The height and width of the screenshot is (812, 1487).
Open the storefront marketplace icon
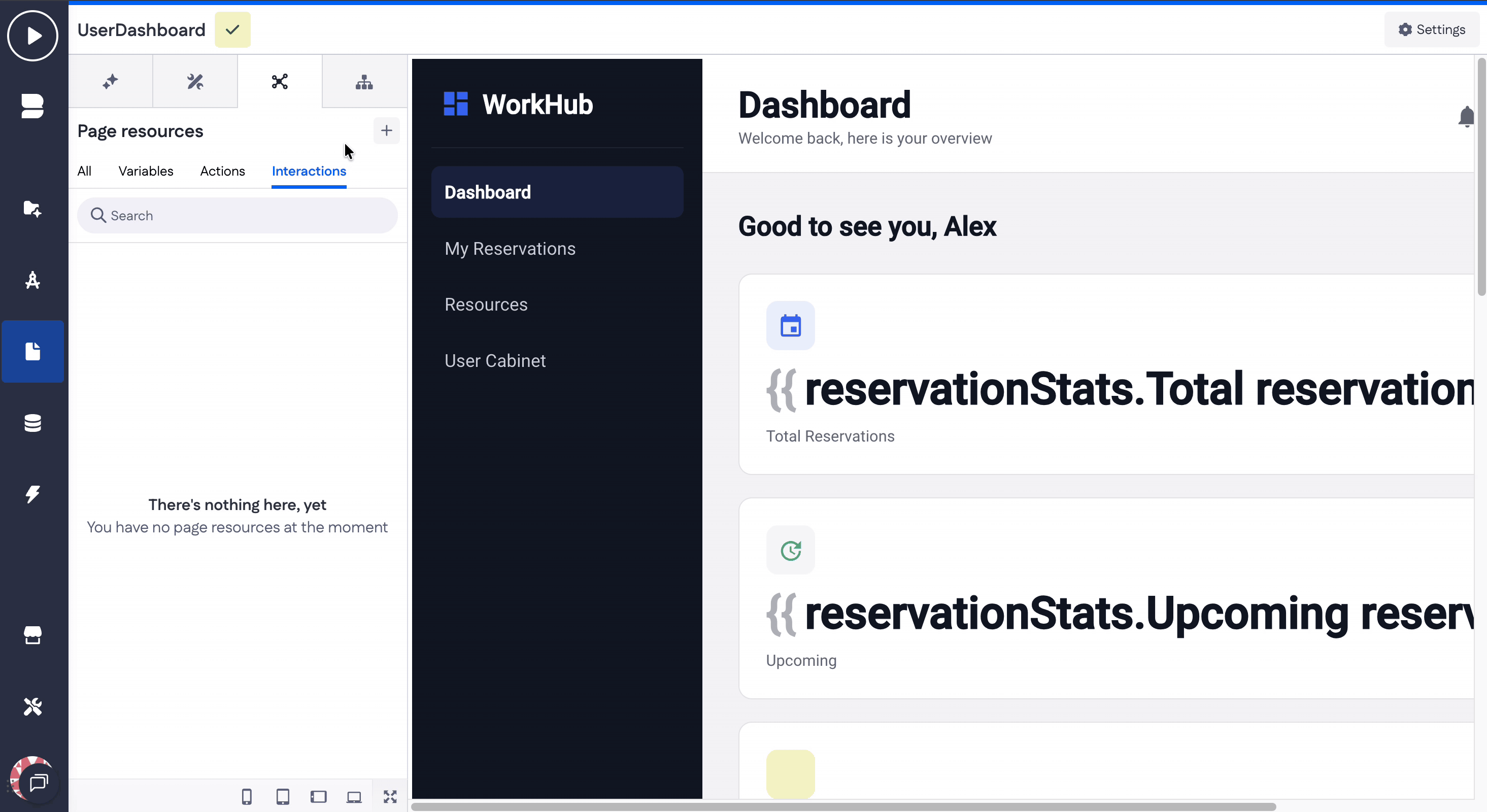pos(33,635)
